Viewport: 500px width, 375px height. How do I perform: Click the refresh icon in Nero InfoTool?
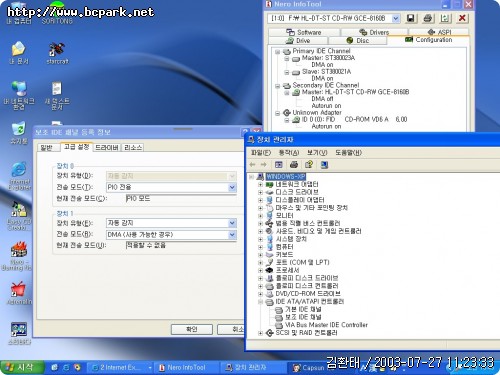click(445, 18)
